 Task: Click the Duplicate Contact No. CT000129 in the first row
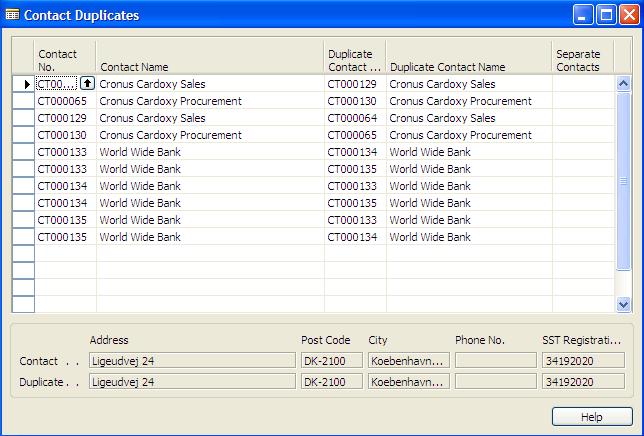pyautogui.click(x=355, y=84)
